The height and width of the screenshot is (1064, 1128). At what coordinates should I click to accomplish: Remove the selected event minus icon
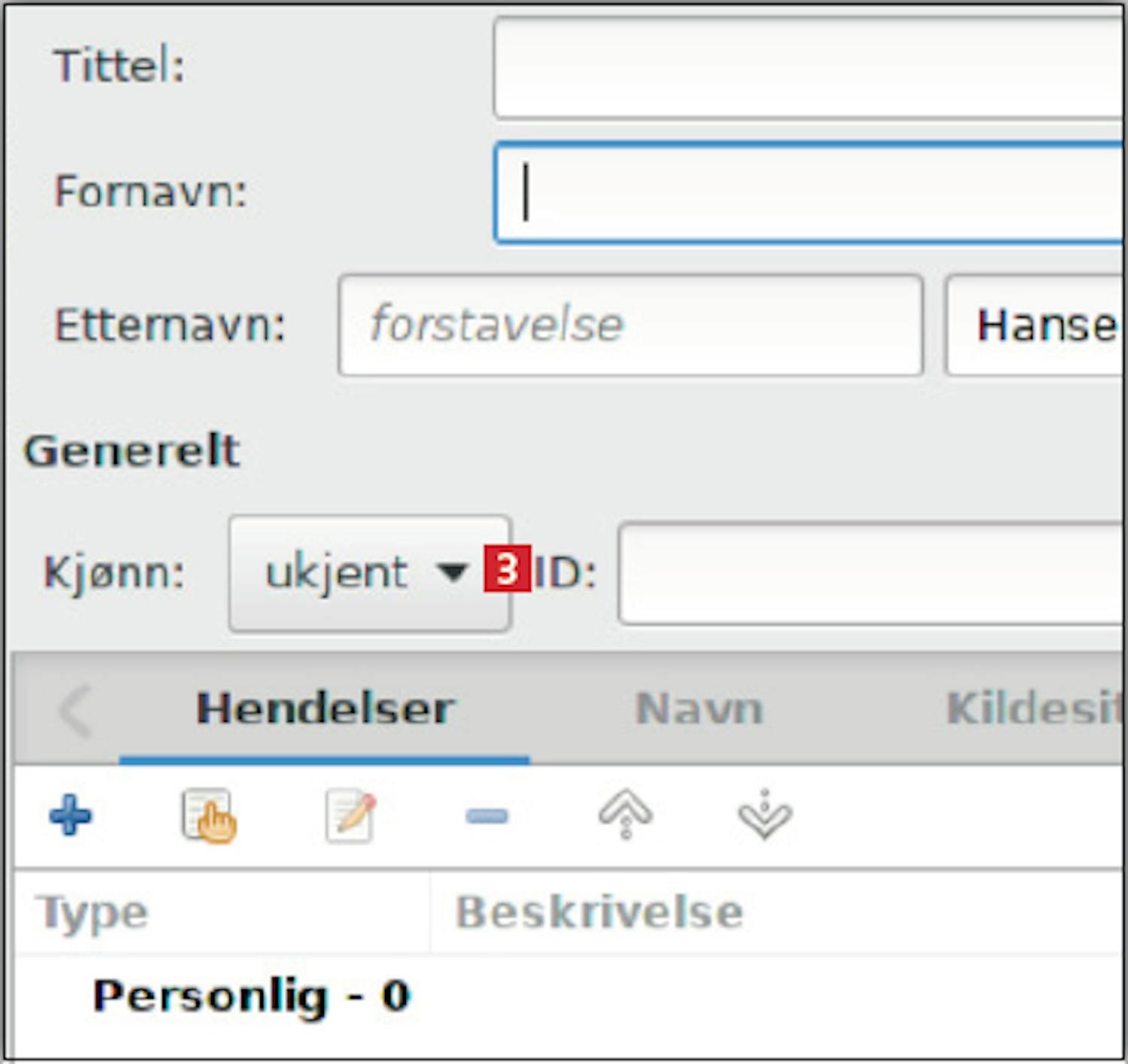487,816
